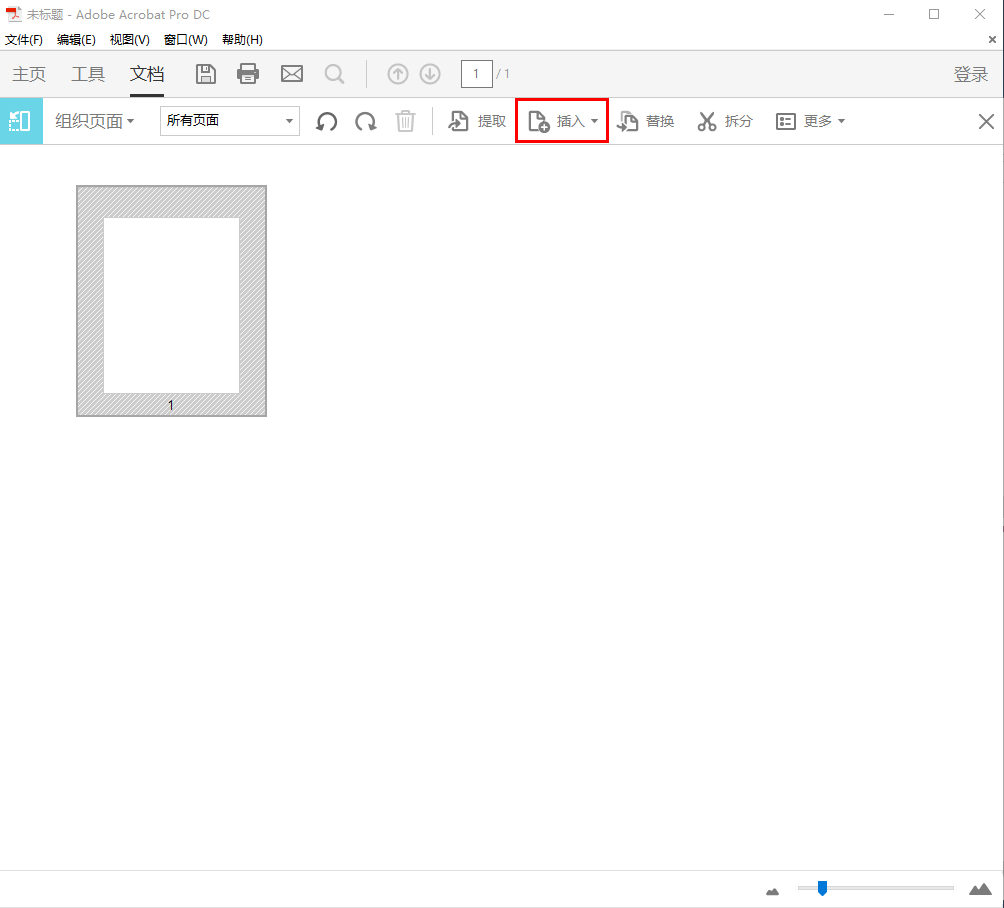Go to previous page with up arrow

coord(398,74)
